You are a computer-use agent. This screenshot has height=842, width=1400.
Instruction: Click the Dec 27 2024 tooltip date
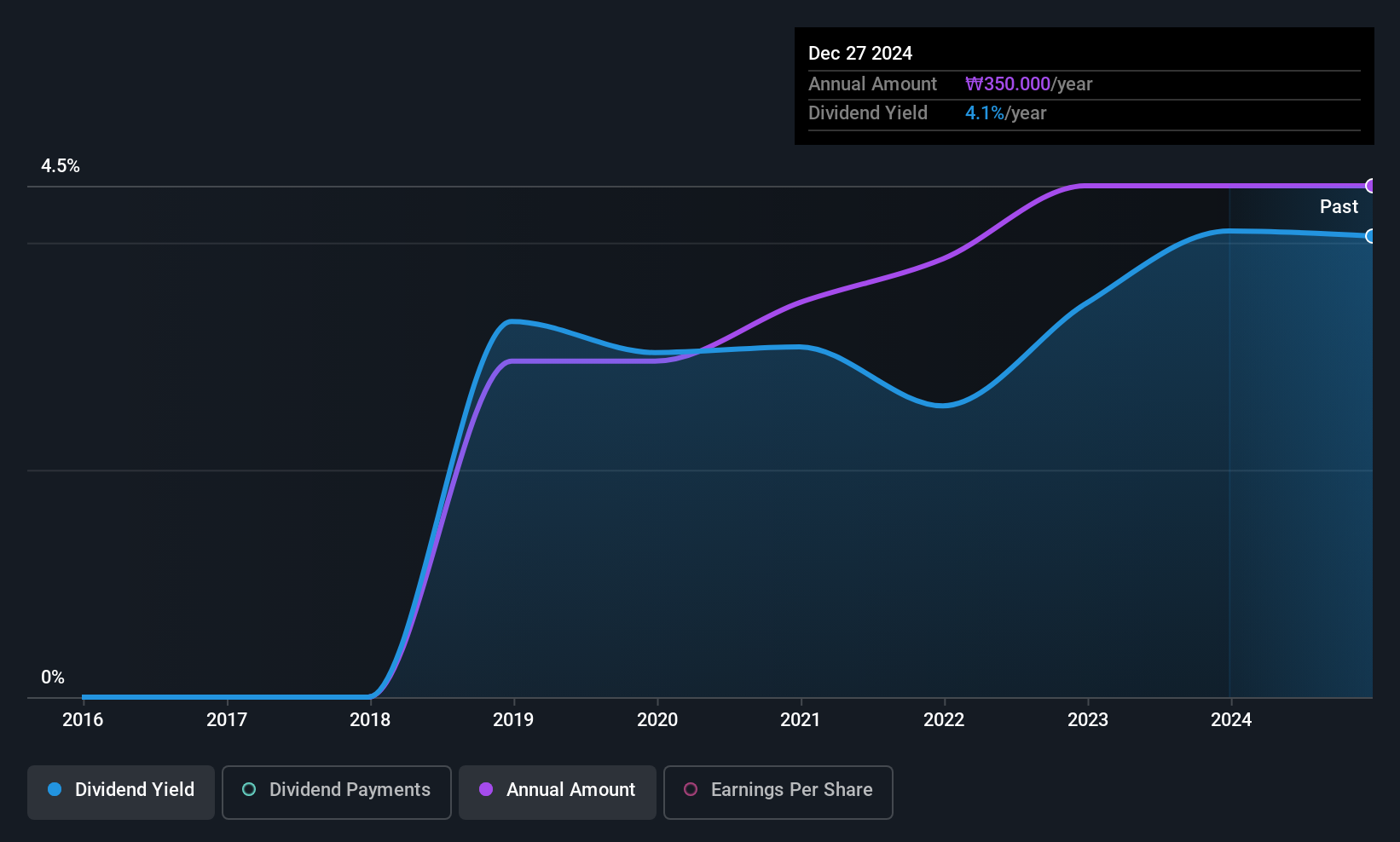coord(860,54)
